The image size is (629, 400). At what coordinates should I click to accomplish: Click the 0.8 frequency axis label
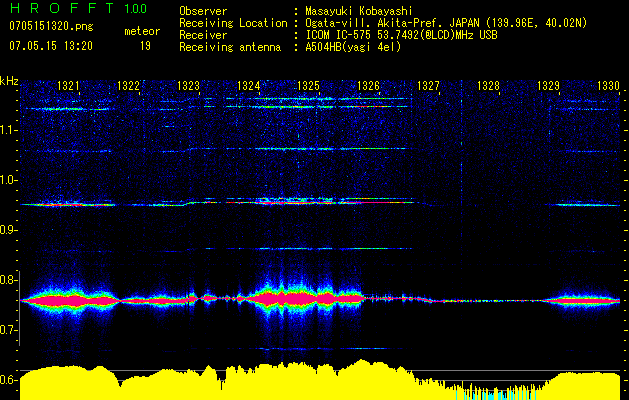[9, 280]
